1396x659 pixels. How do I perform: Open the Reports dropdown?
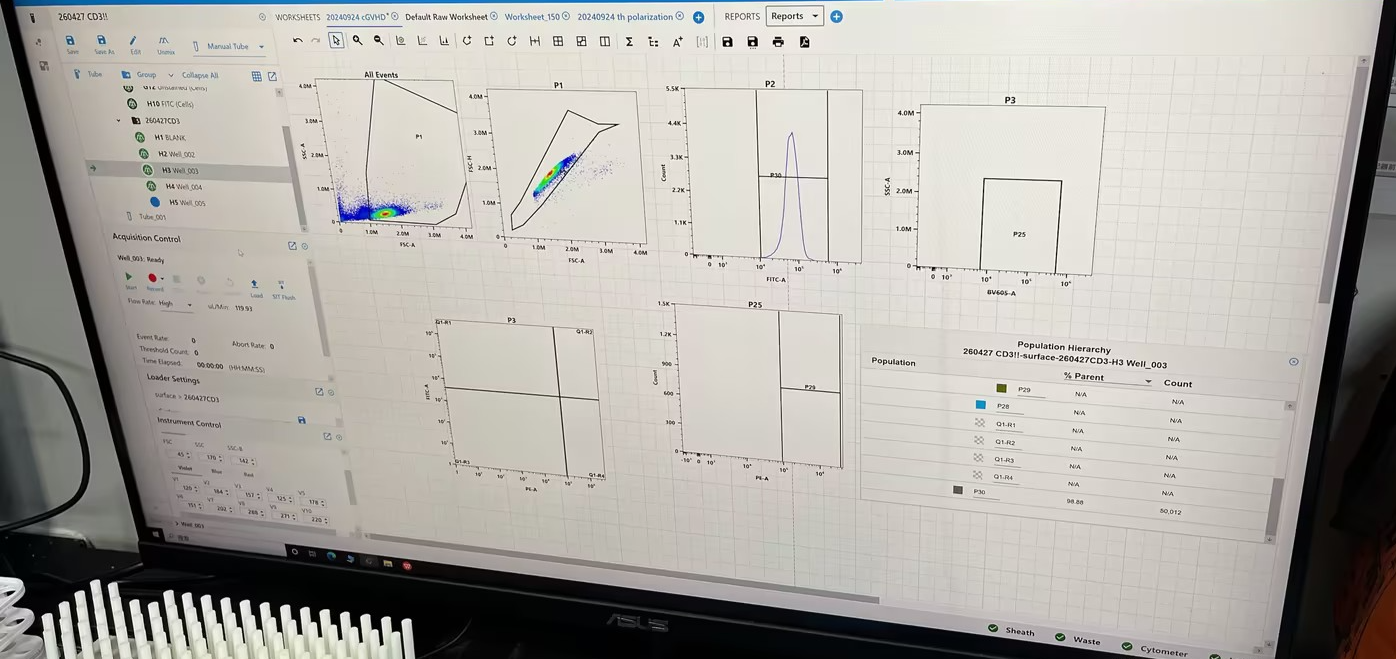pyautogui.click(x=794, y=16)
